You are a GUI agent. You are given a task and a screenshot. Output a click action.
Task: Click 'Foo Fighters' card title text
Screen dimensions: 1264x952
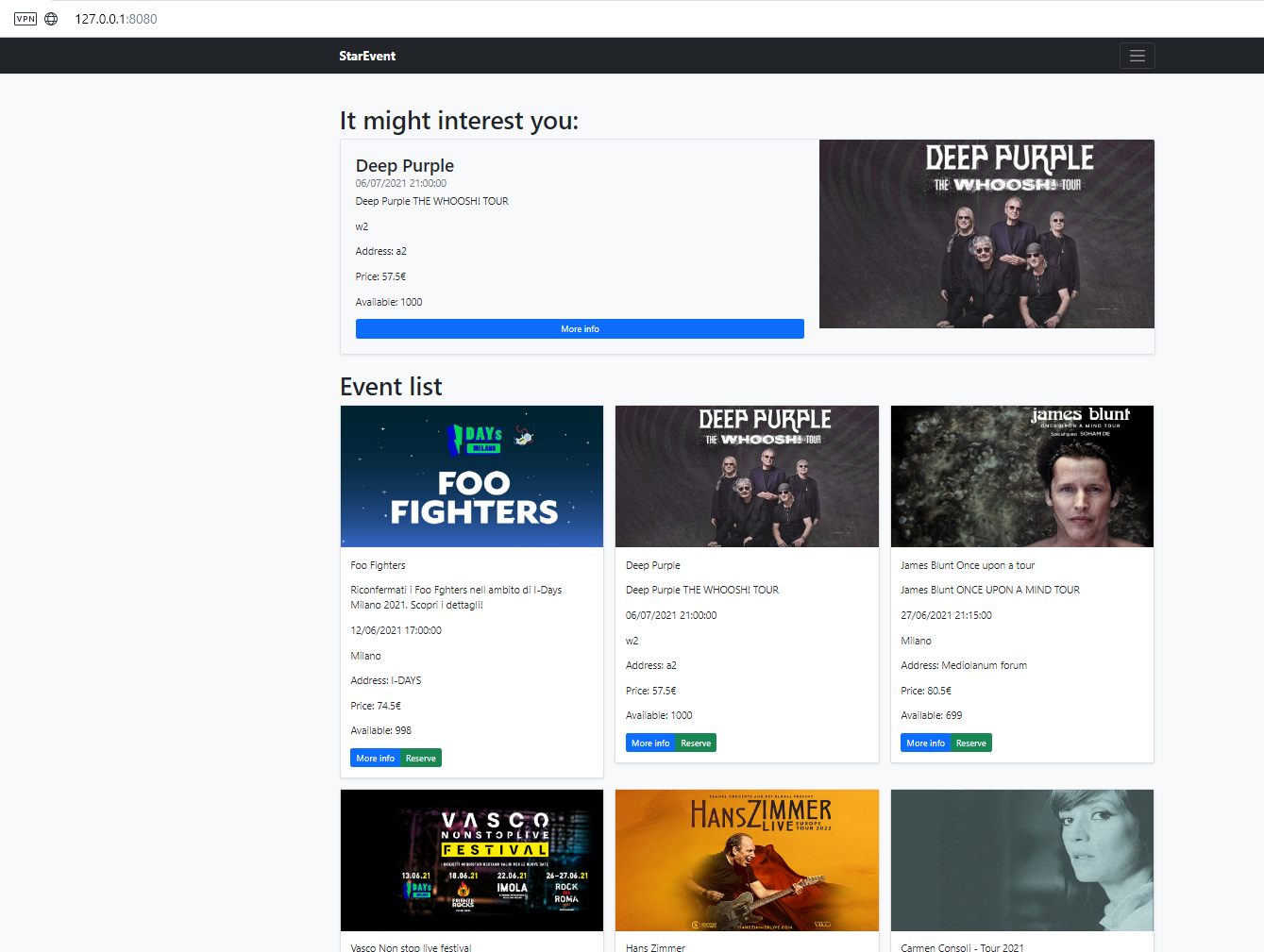tap(378, 565)
